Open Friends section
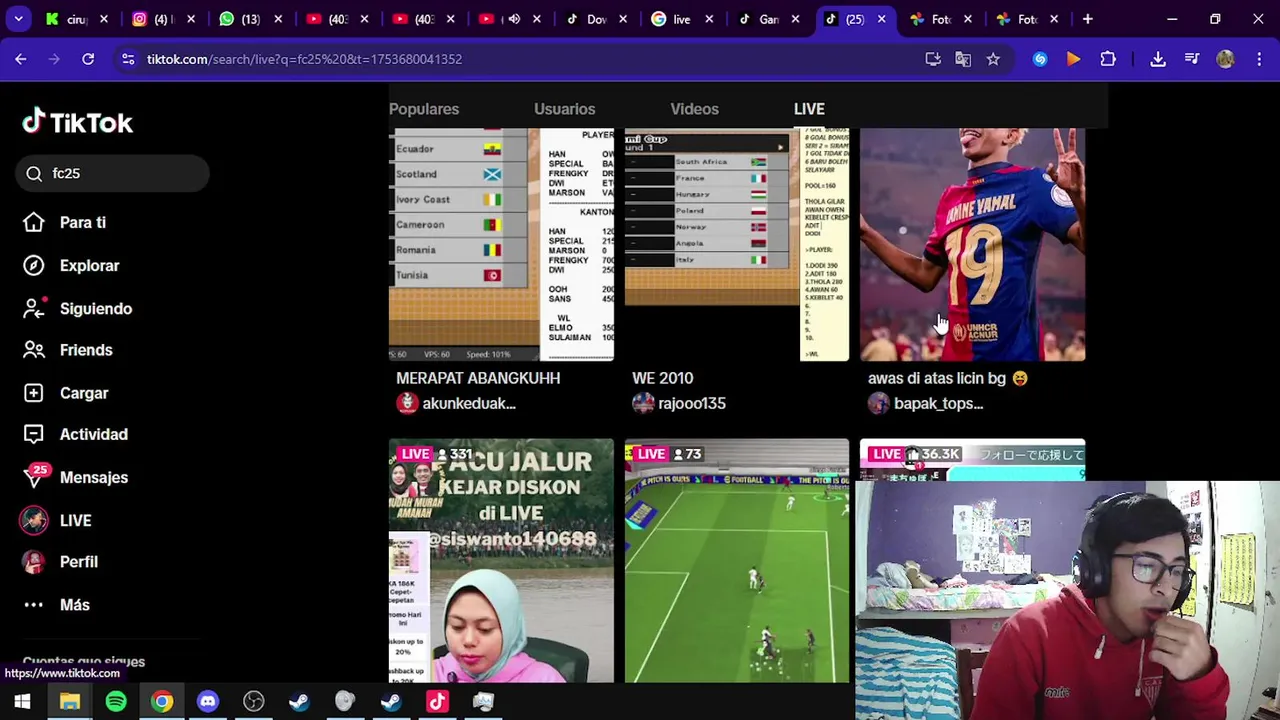1280x720 pixels. coord(68,350)
